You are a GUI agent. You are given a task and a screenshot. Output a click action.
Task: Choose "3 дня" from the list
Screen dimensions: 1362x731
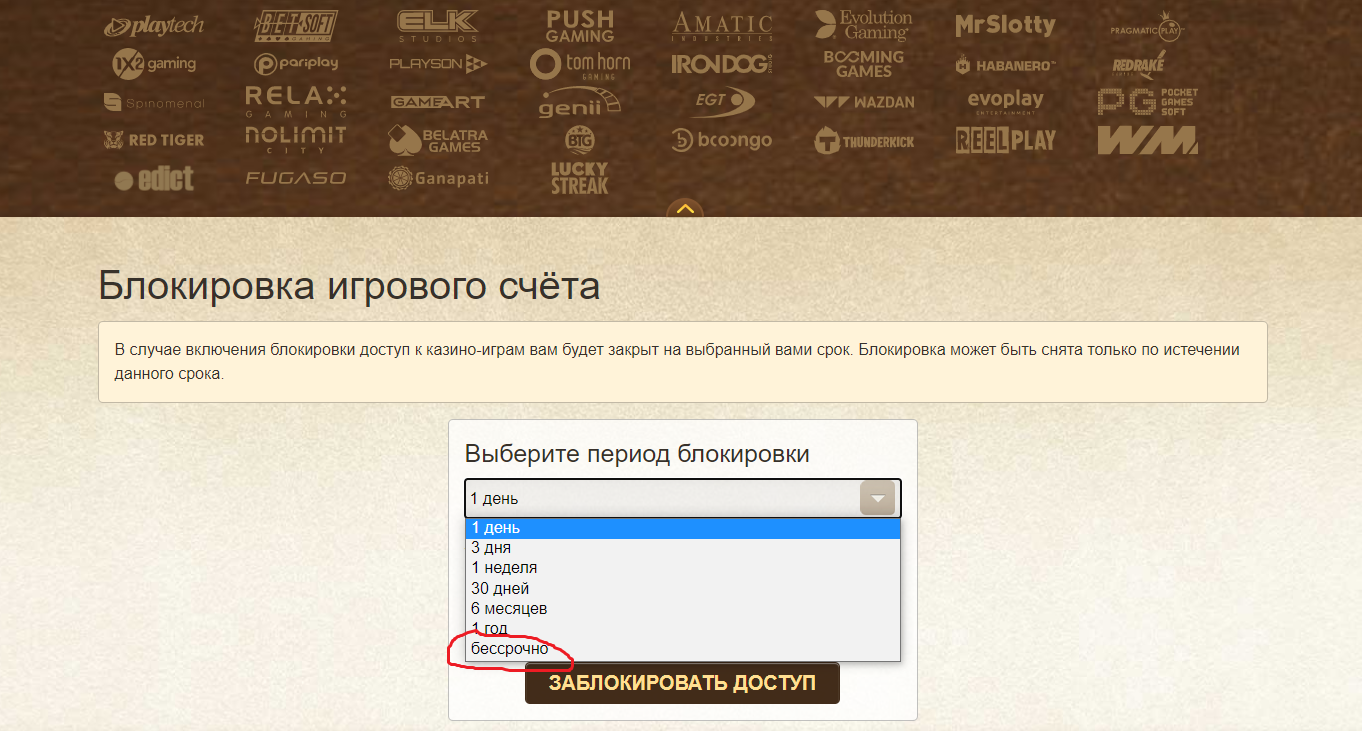point(682,548)
